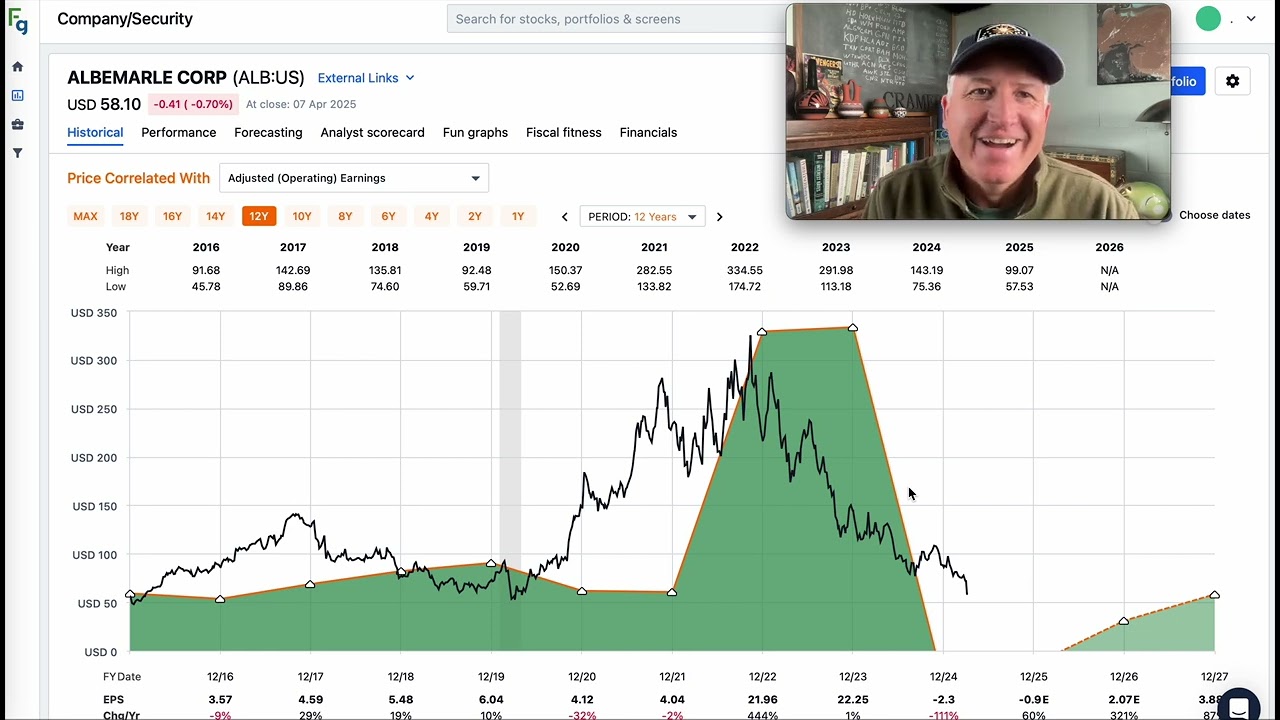Switch to the Financials tab
The width and height of the screenshot is (1280, 720).
coord(648,132)
